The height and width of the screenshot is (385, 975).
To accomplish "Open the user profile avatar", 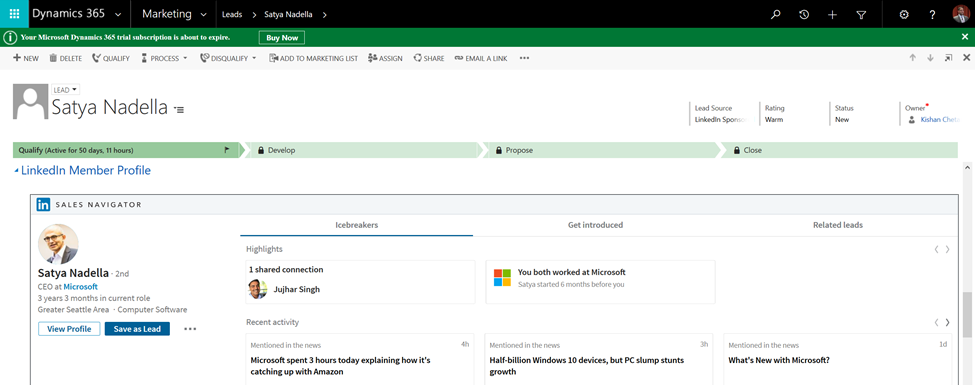I will pyautogui.click(x=961, y=14).
